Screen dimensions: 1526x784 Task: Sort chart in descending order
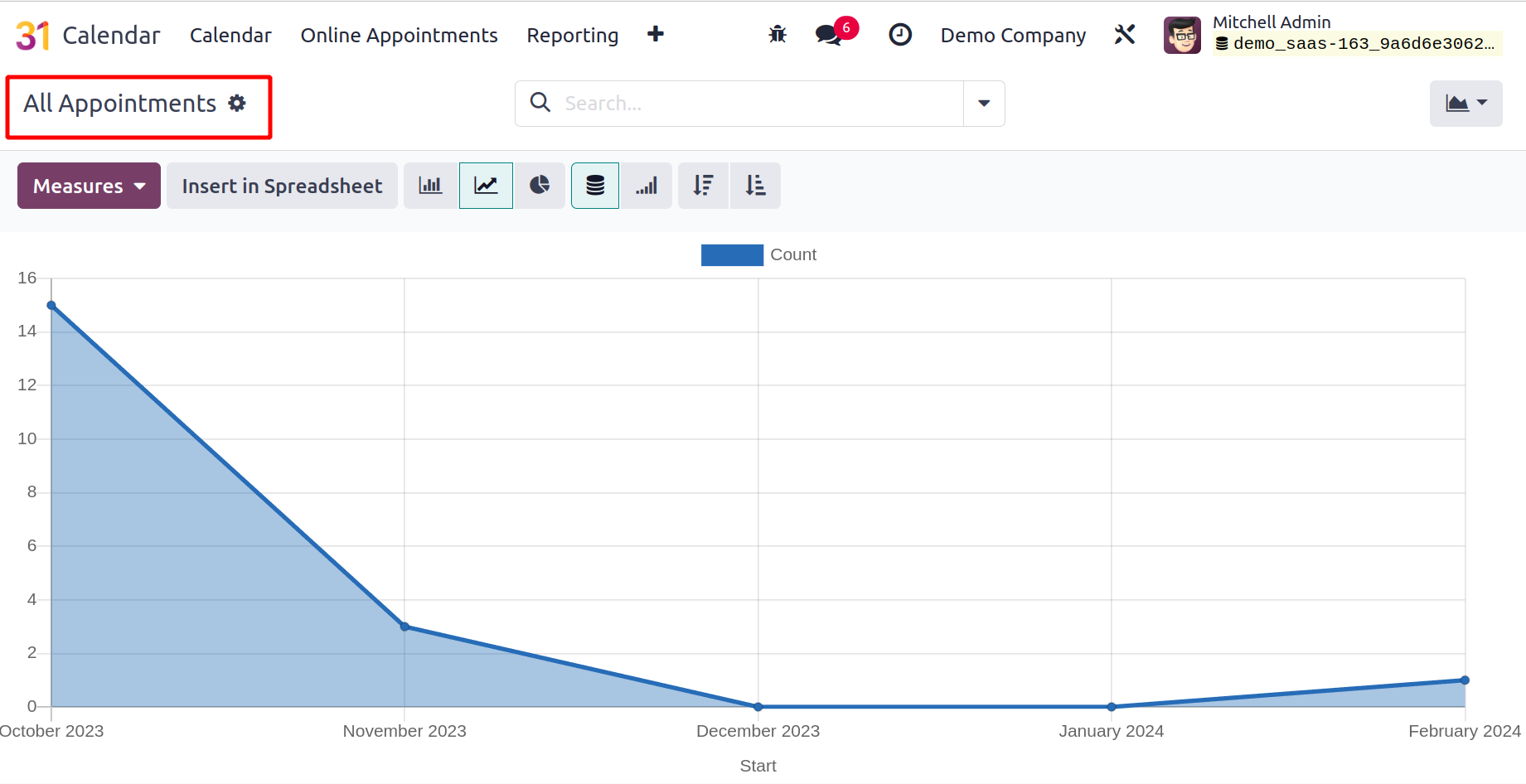point(704,186)
